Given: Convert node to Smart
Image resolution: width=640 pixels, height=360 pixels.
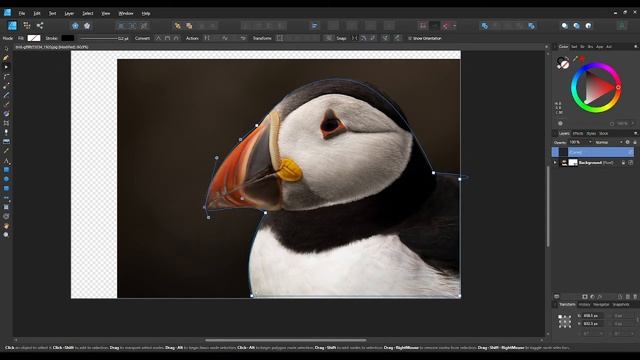Looking at the screenshot, I should [x=176, y=38].
